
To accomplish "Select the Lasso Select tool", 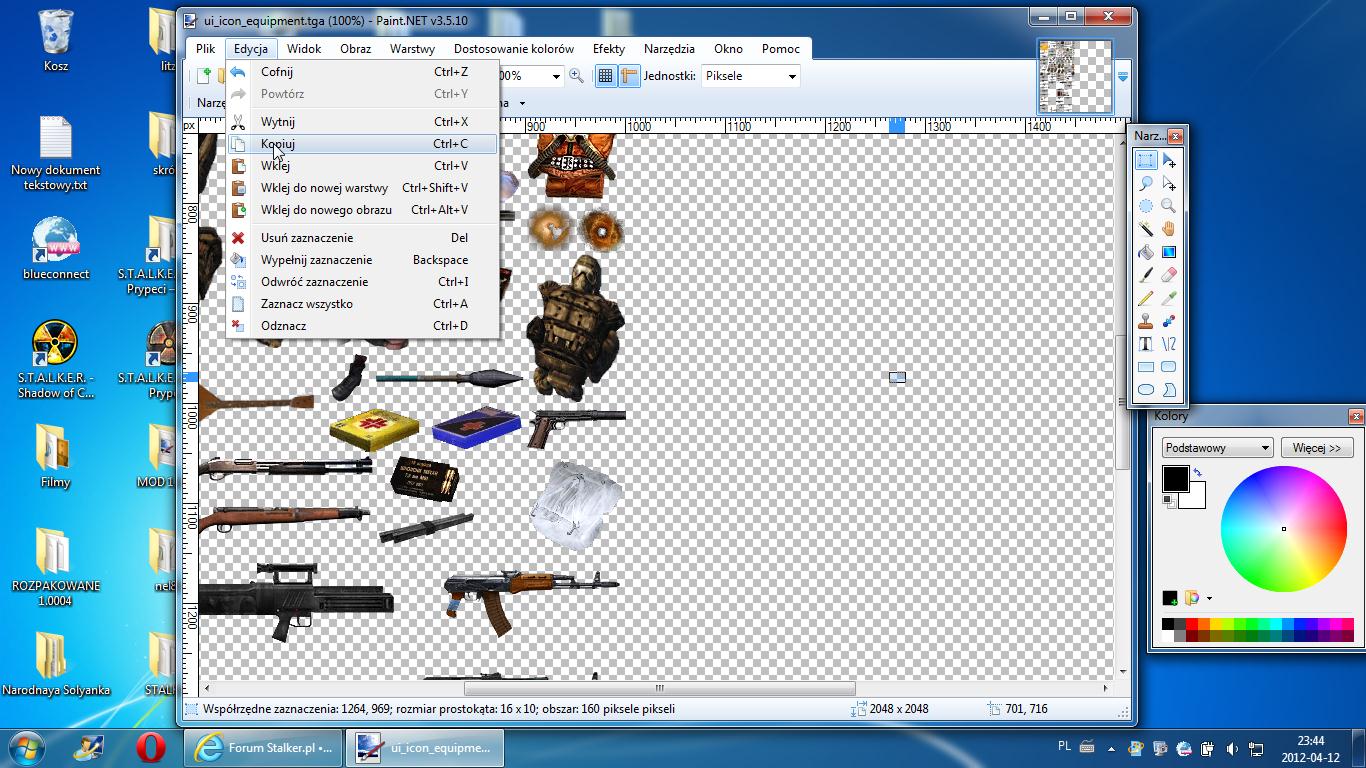I will coord(1146,184).
